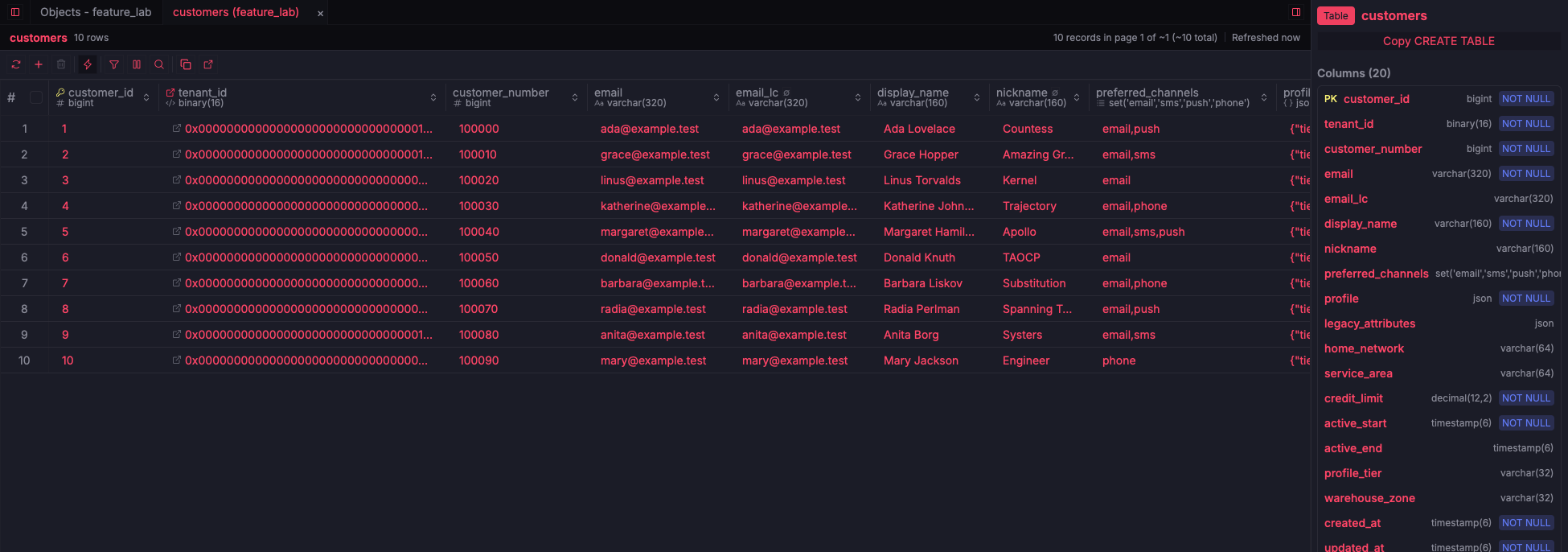Click customer_number cell 100050

pos(478,257)
